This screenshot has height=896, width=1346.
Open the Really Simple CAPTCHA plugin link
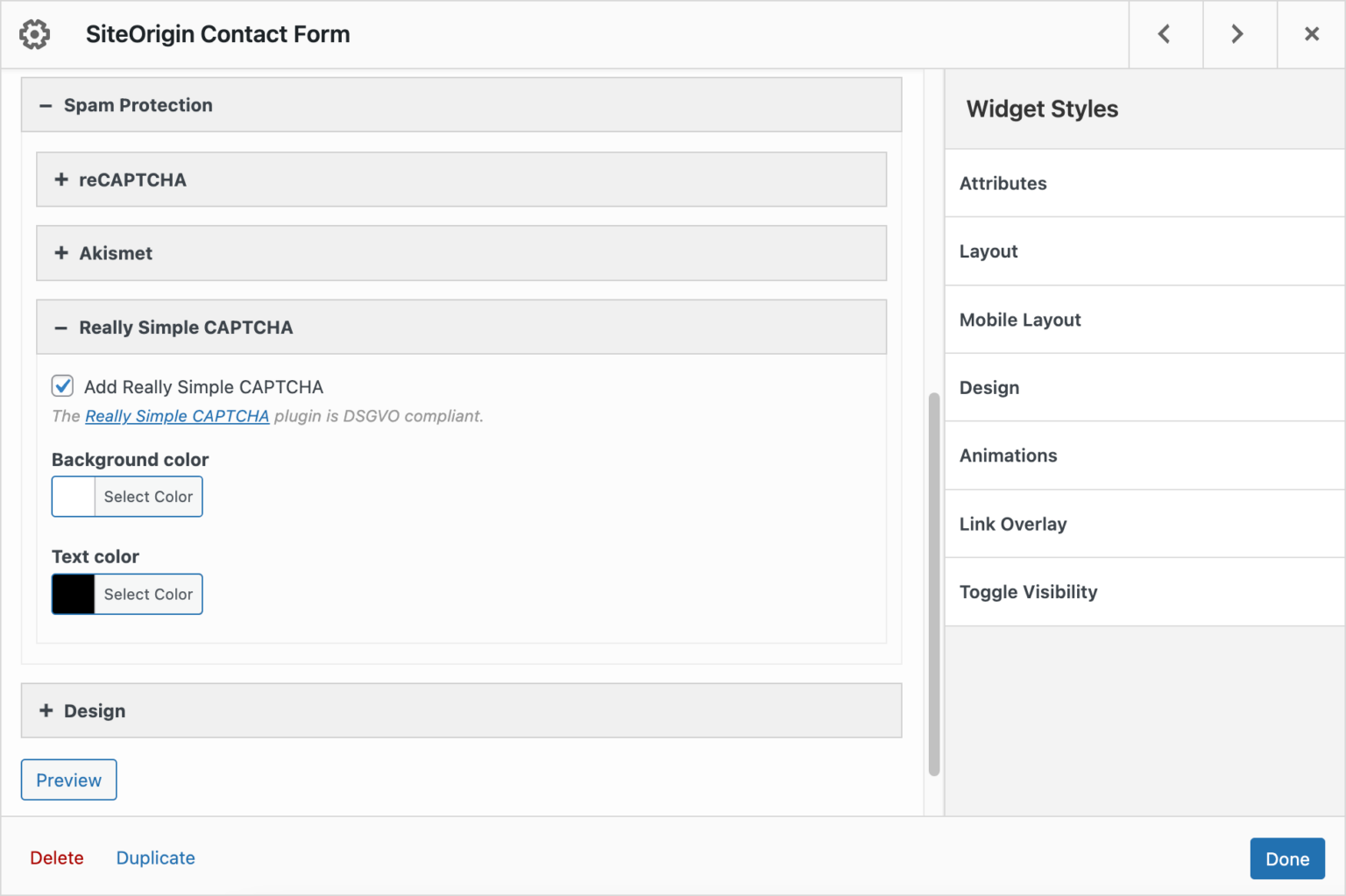[176, 416]
